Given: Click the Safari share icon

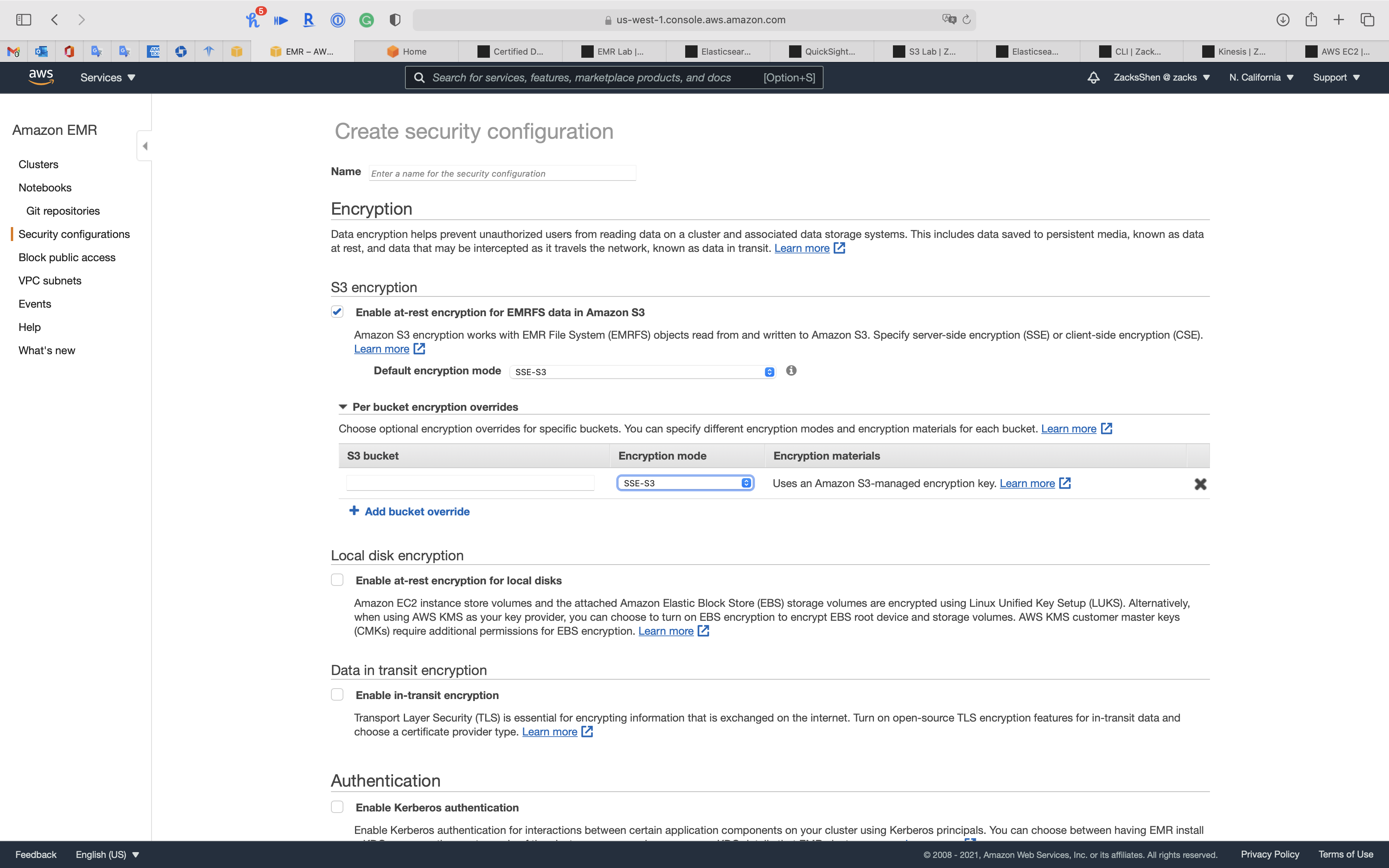Looking at the screenshot, I should pyautogui.click(x=1310, y=19).
